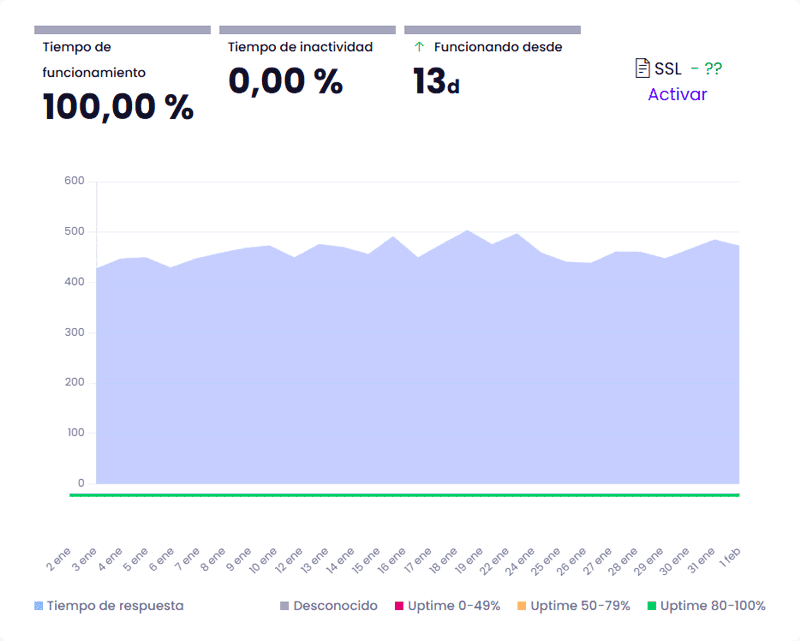The height and width of the screenshot is (641, 800).
Task: Click the Tiempo de inactividad heading
Action: [300, 47]
